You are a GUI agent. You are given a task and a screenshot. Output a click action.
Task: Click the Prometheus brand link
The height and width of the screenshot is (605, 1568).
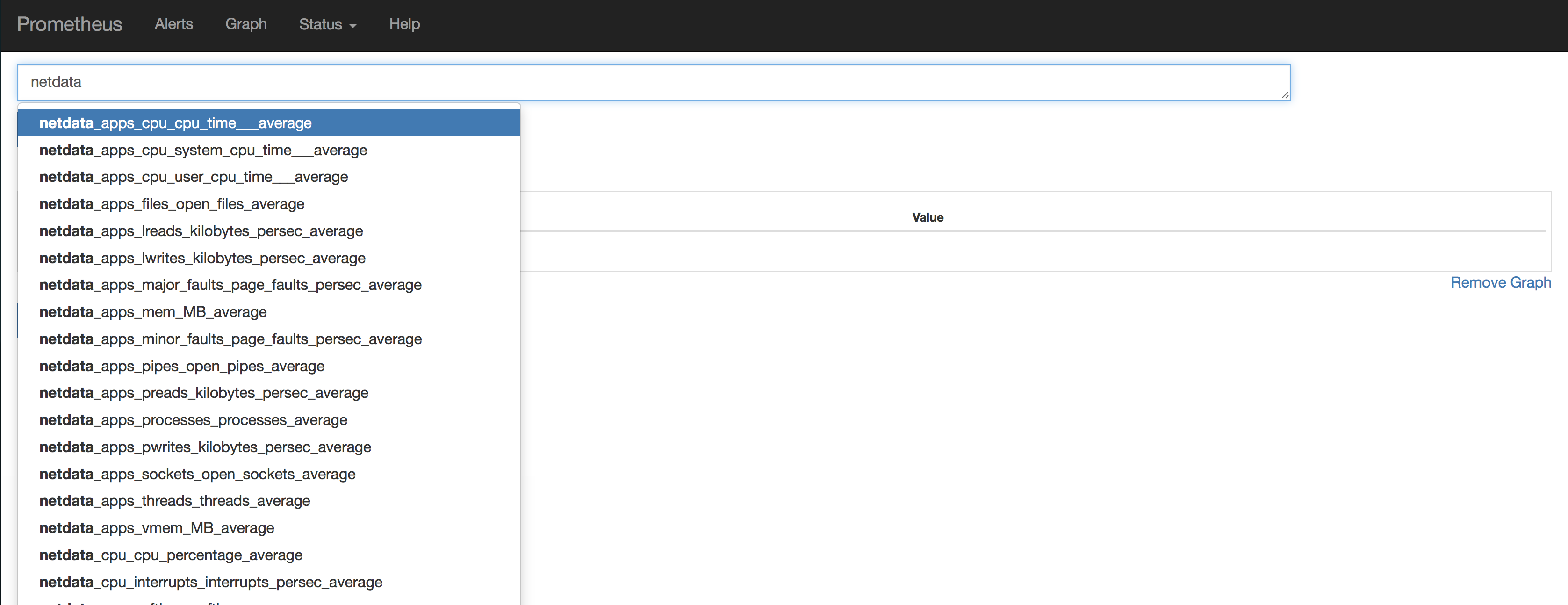coord(69,24)
